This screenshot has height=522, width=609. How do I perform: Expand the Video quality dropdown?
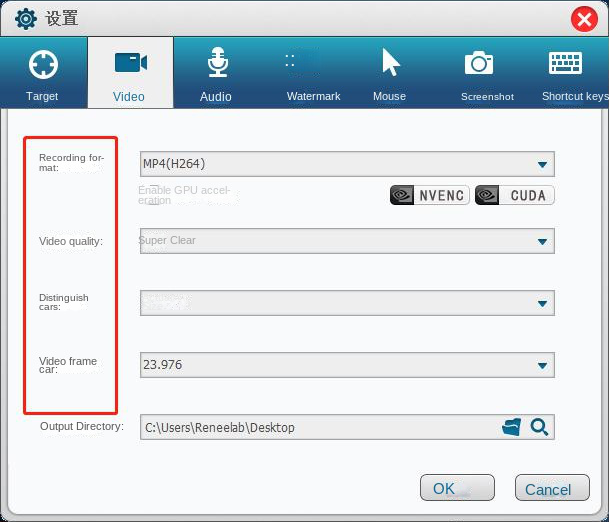[x=347, y=241]
